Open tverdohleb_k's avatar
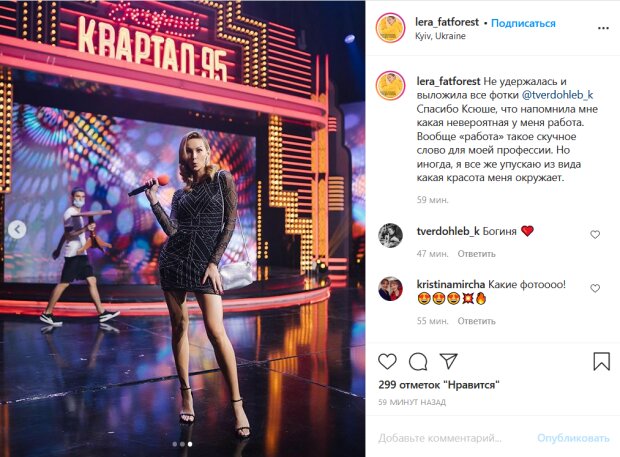 (390, 235)
